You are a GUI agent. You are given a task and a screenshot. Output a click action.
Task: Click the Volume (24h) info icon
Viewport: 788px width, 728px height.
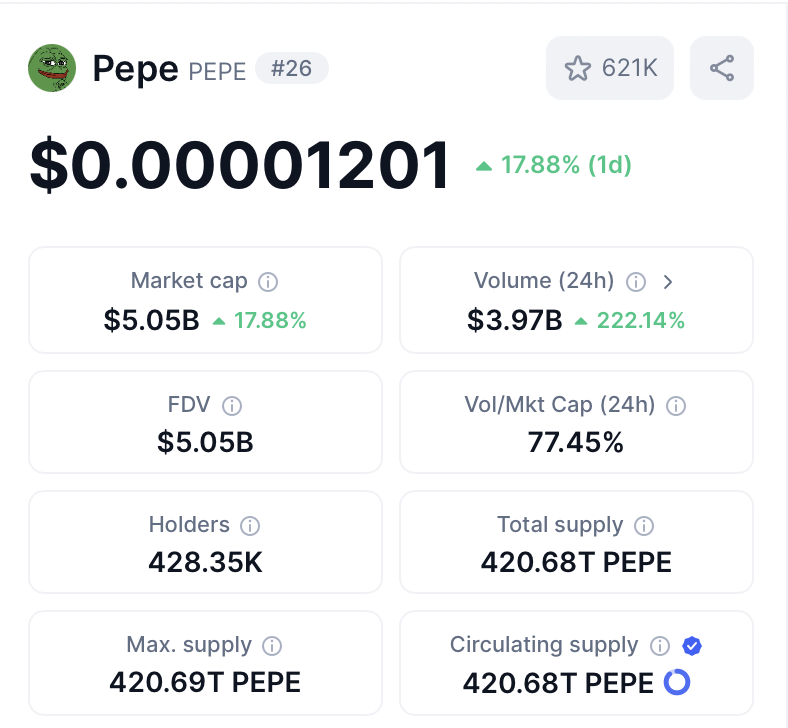tap(635, 282)
